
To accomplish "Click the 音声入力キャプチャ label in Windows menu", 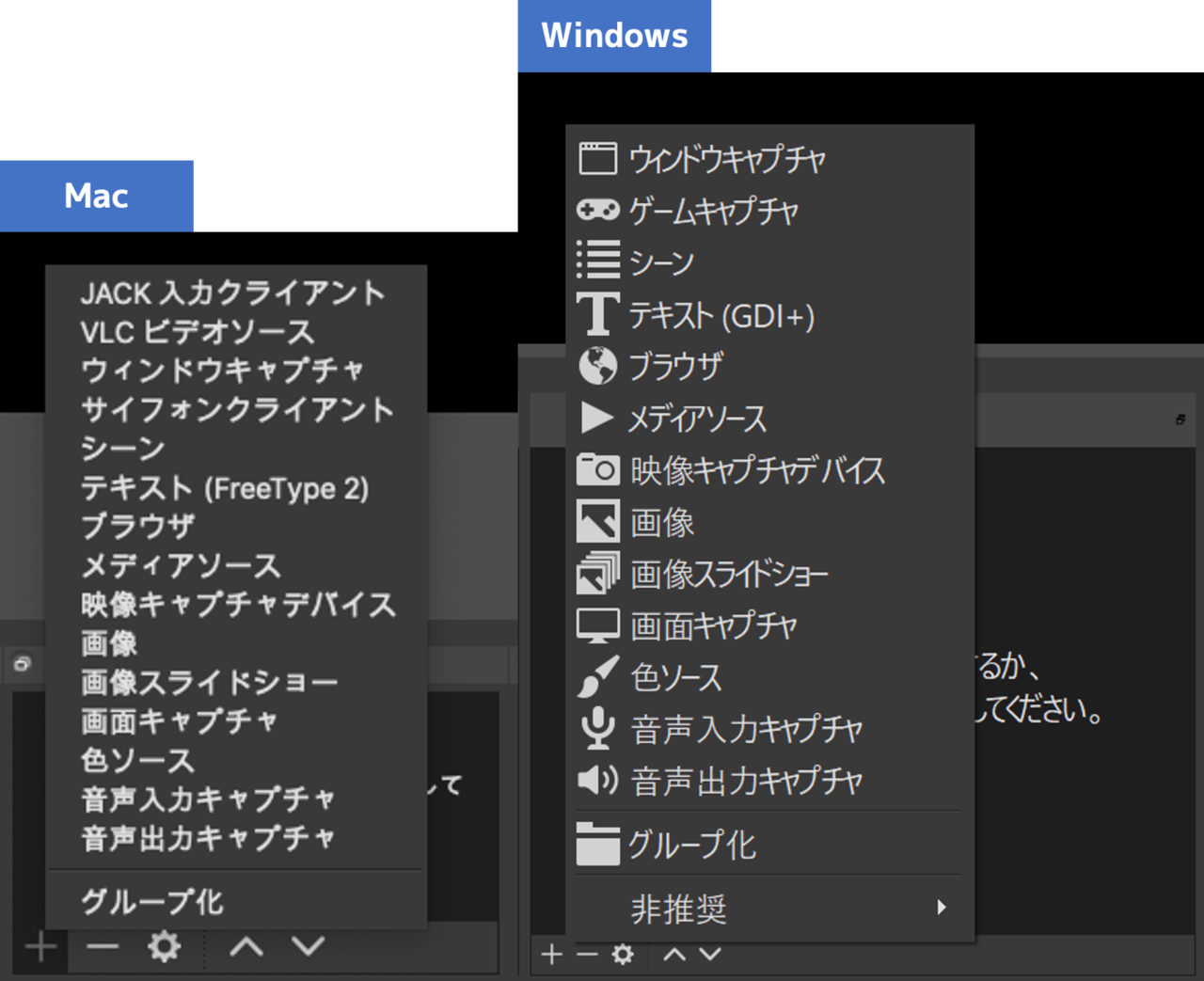I will click(747, 729).
